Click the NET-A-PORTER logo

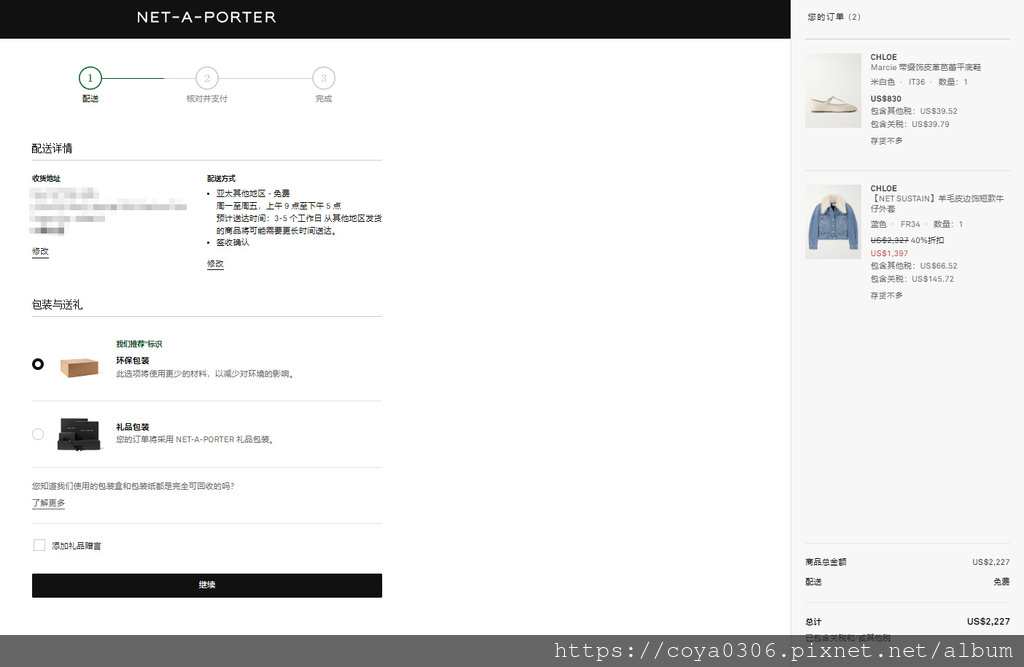(x=206, y=18)
